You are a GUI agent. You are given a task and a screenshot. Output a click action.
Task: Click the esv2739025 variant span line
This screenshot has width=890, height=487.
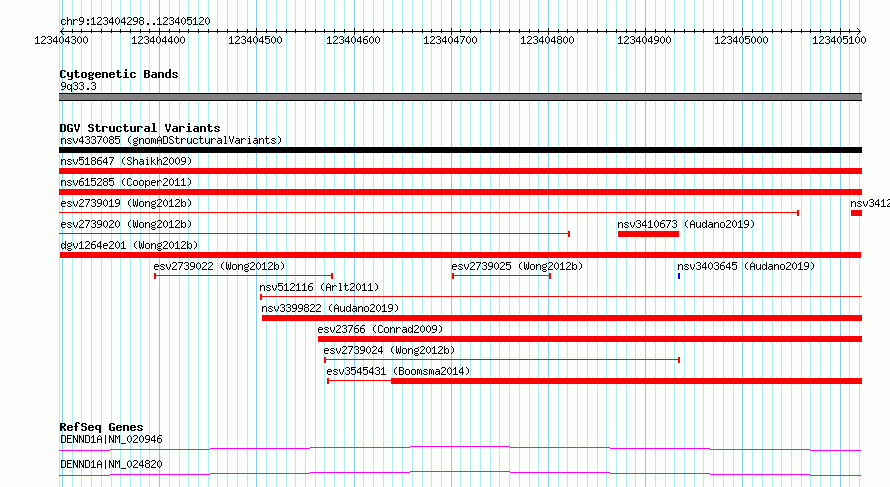click(x=501, y=276)
